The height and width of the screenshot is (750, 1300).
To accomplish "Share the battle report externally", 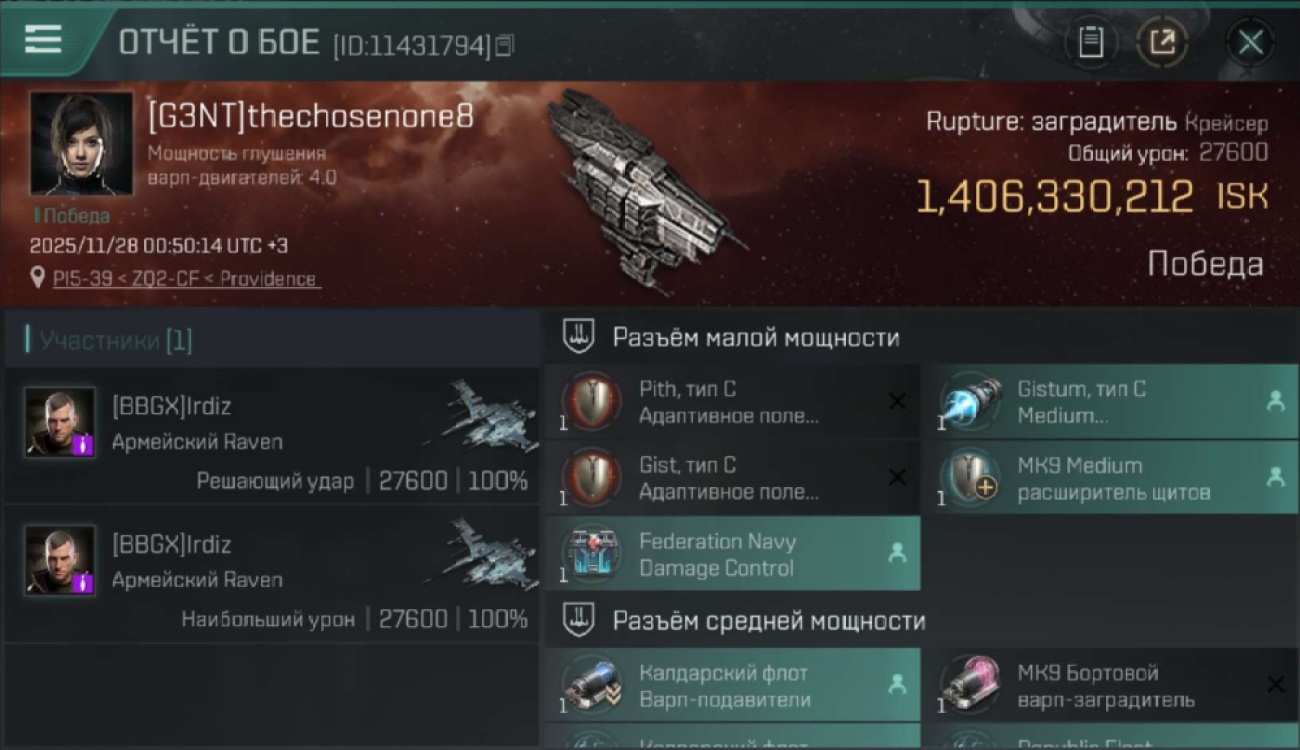I will coord(1161,43).
